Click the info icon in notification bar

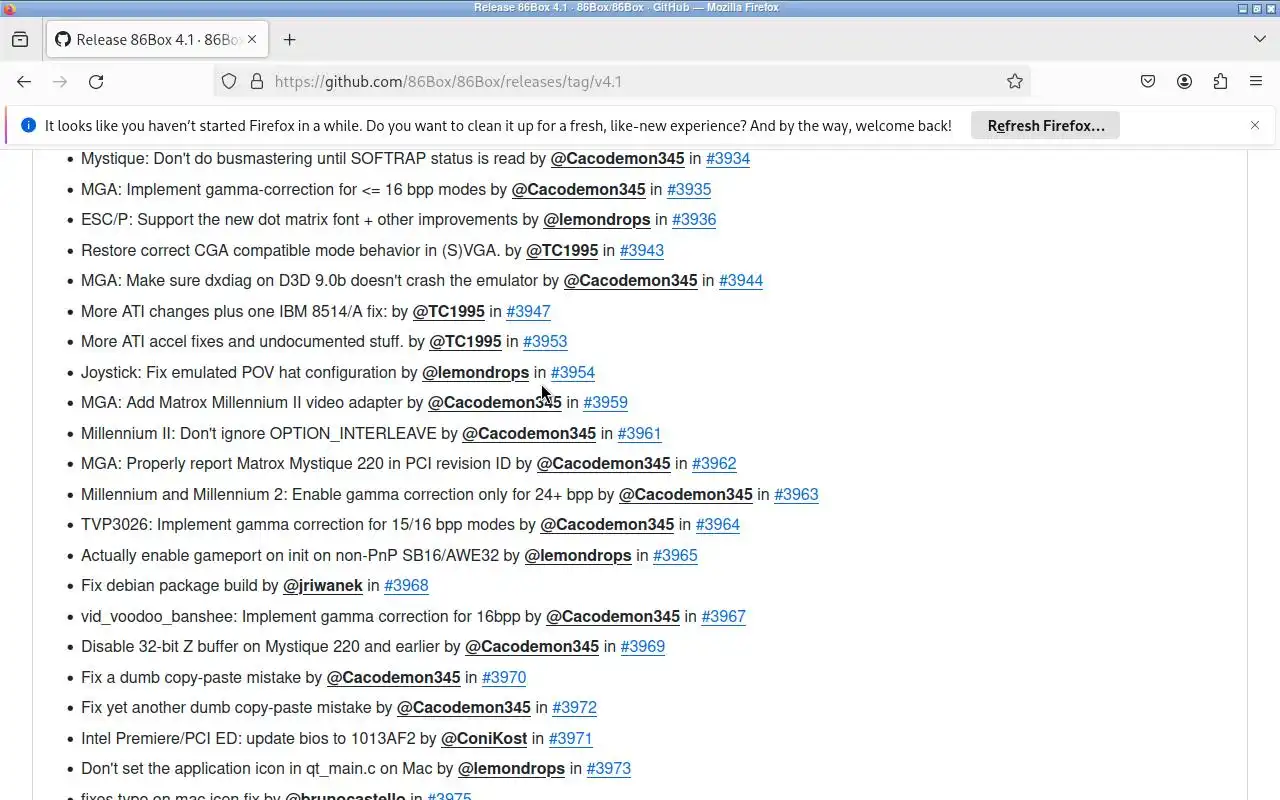pyautogui.click(x=28, y=126)
